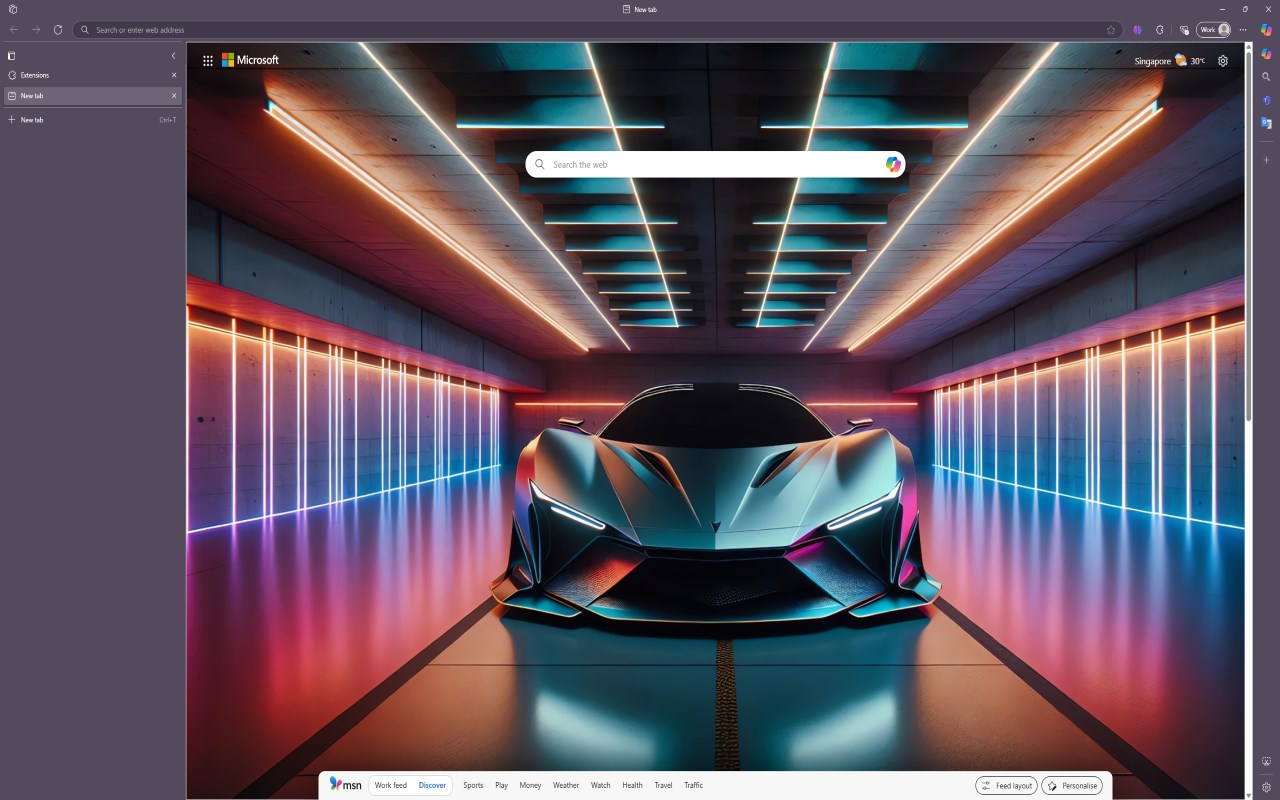Open the tab actions menu icon
Screen dimensions: 1280x800
click(12, 56)
